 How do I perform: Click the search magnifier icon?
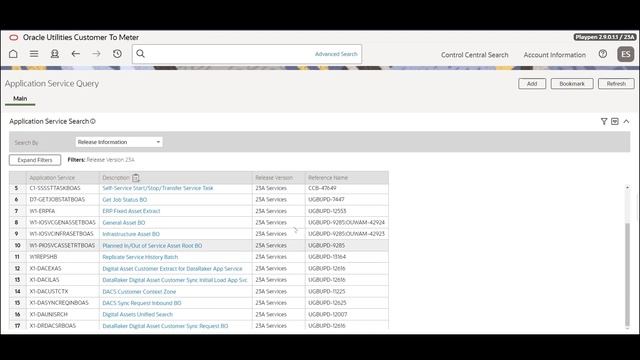[x=140, y=54]
